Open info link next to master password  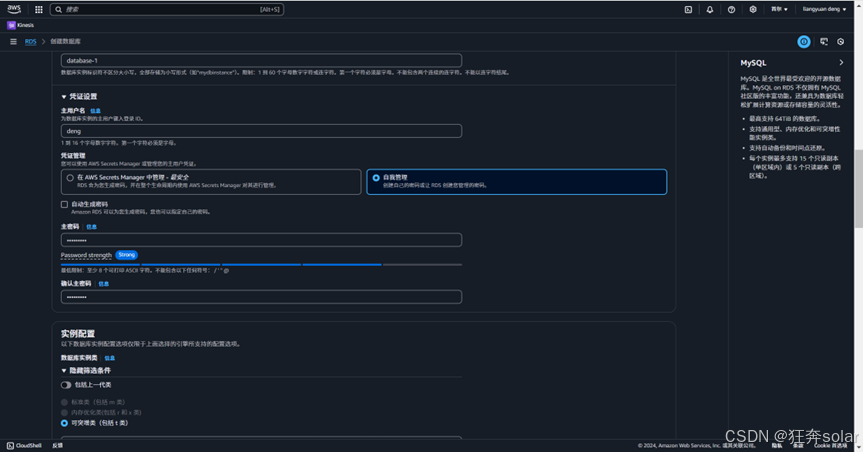(91, 227)
